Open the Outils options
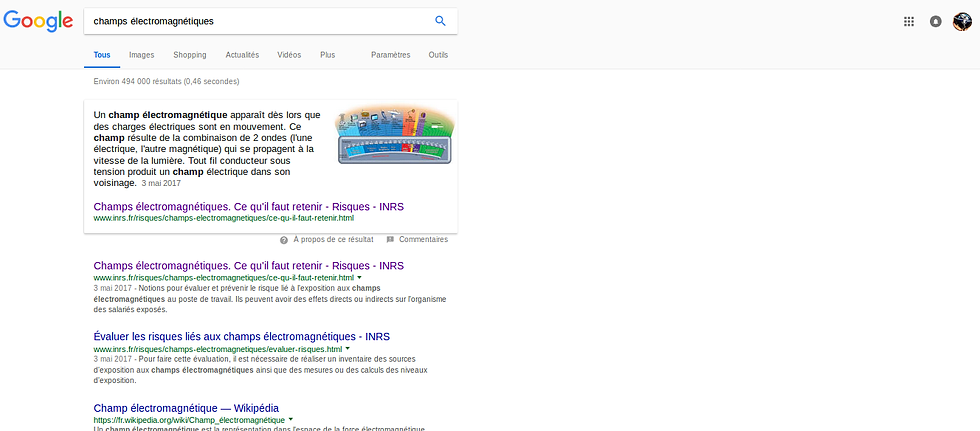The width and height of the screenshot is (980, 431). click(438, 55)
